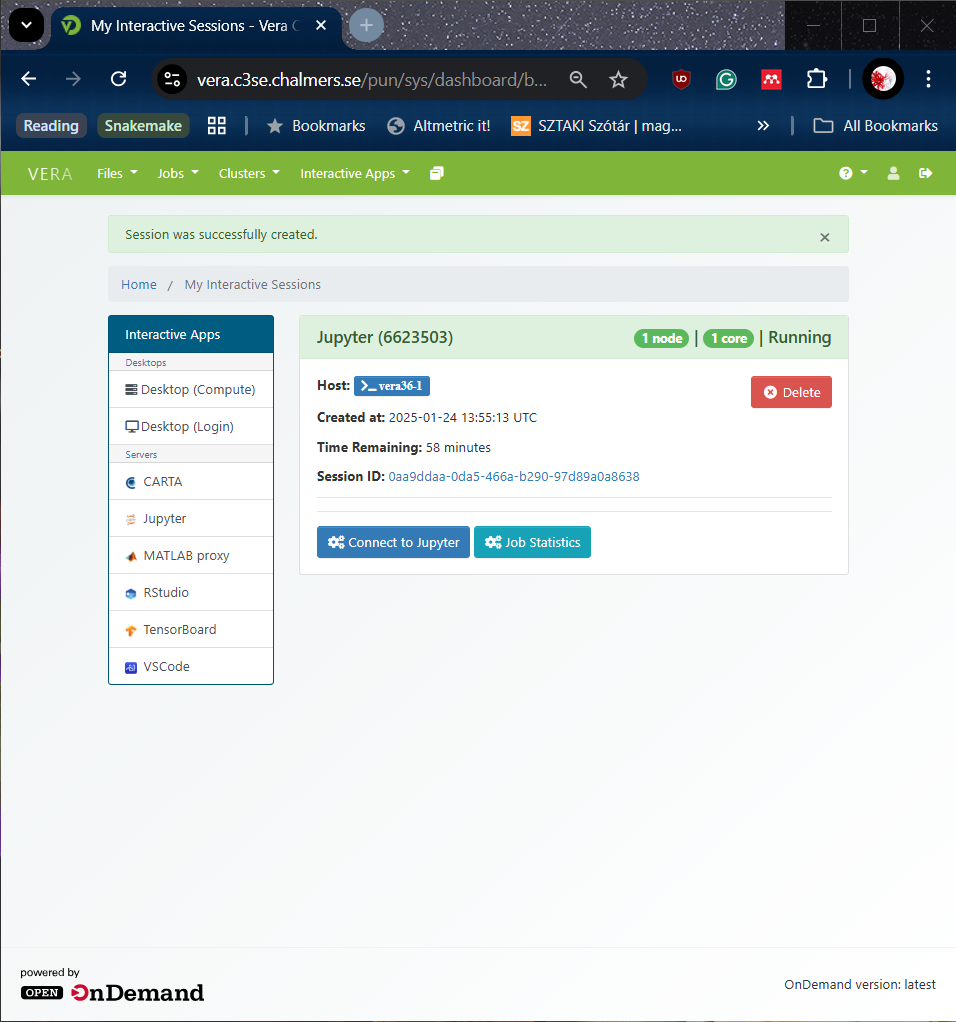Select the Files menu item

(x=116, y=173)
